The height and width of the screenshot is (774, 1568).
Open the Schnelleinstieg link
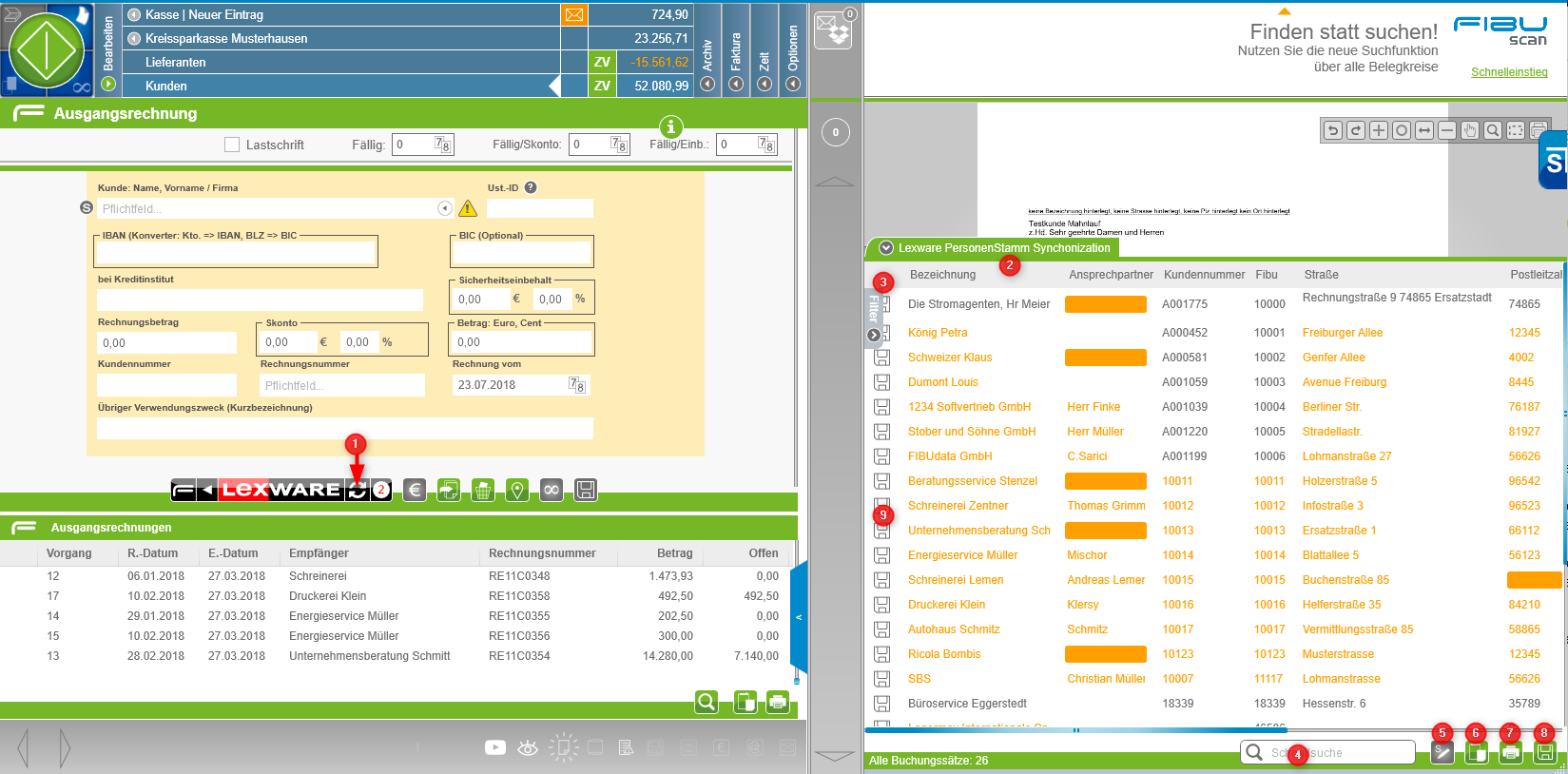click(x=1509, y=72)
